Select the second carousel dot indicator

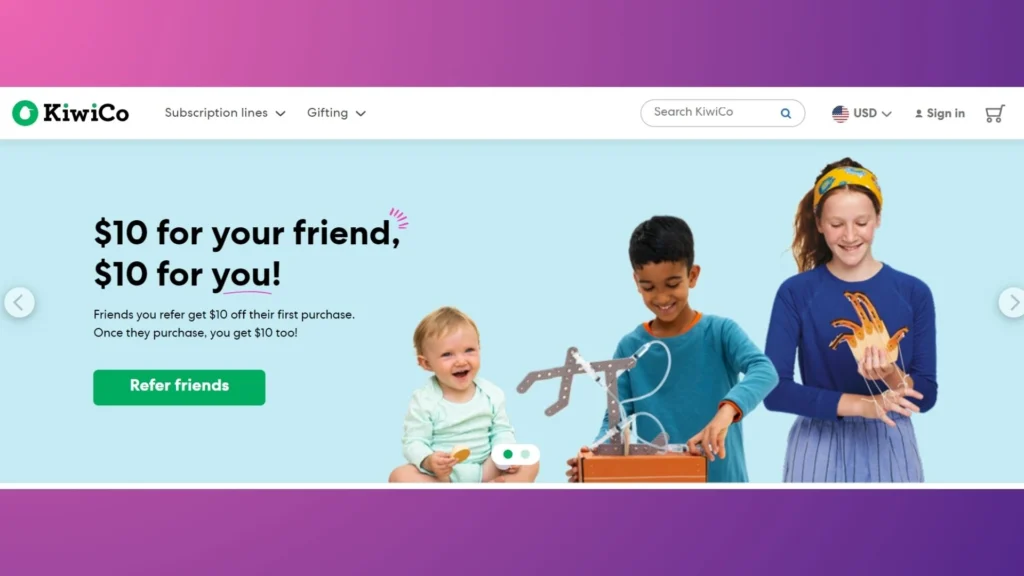click(x=525, y=454)
